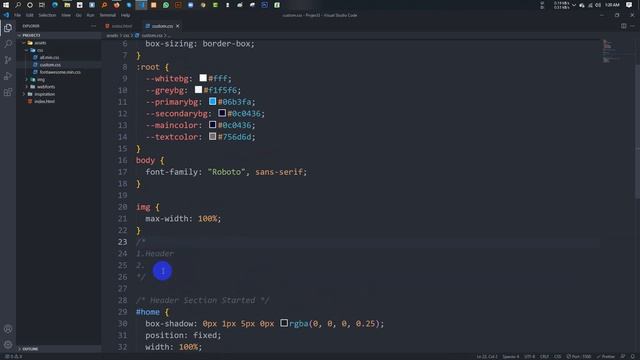Click the --maincolor #0c0436 color swatch
The width and height of the screenshot is (640, 360).
coord(213,124)
